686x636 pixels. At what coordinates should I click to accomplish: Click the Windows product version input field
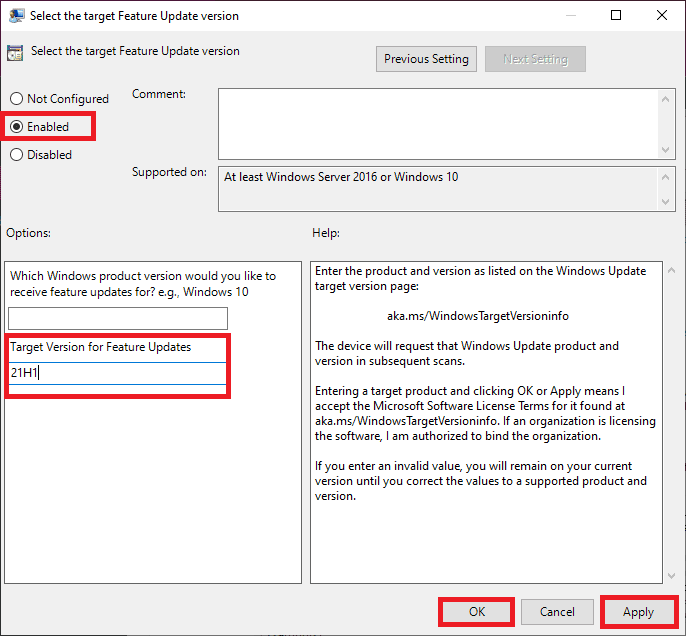pos(118,318)
